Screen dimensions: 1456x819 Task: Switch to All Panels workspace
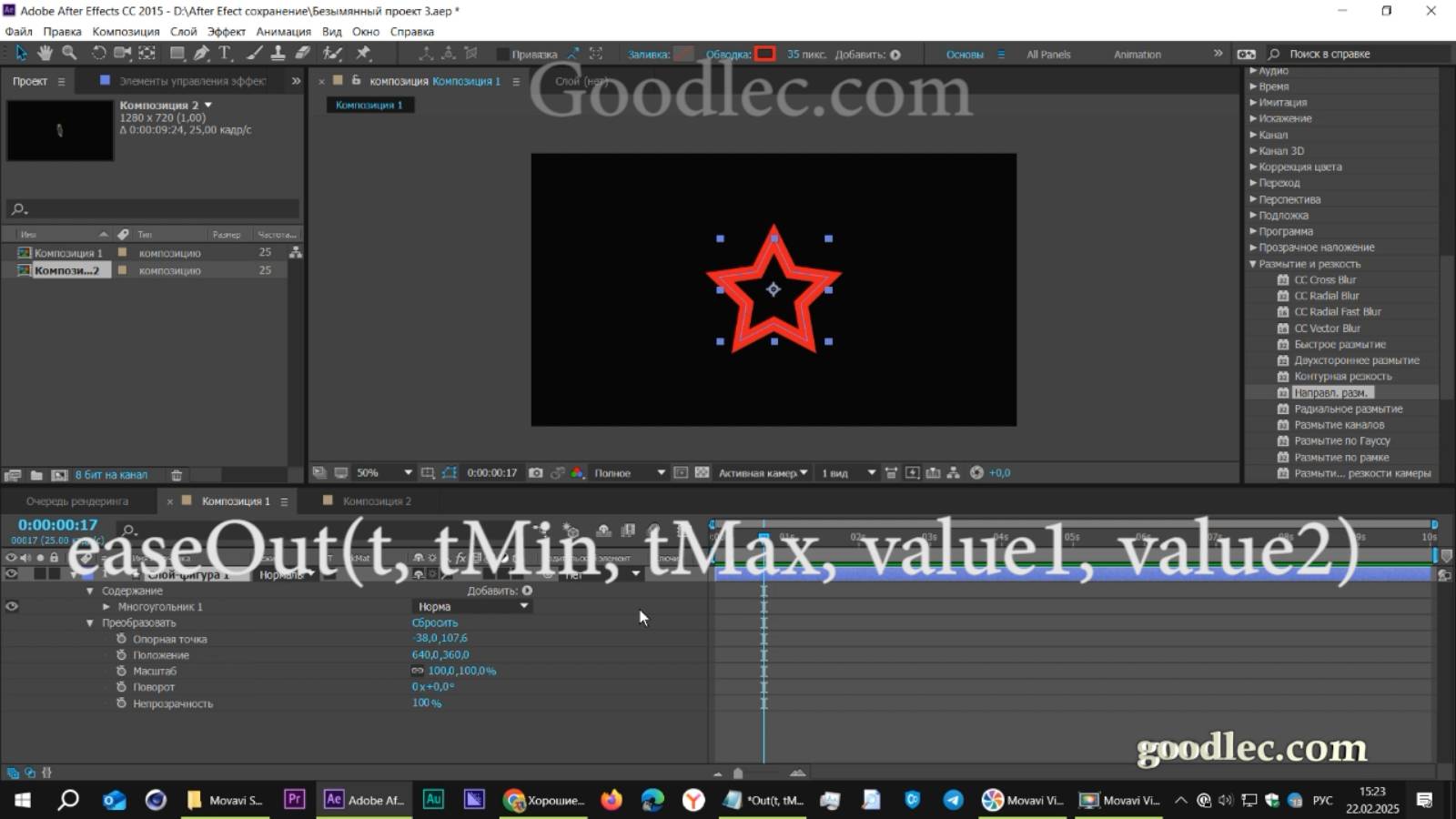[x=1048, y=55]
